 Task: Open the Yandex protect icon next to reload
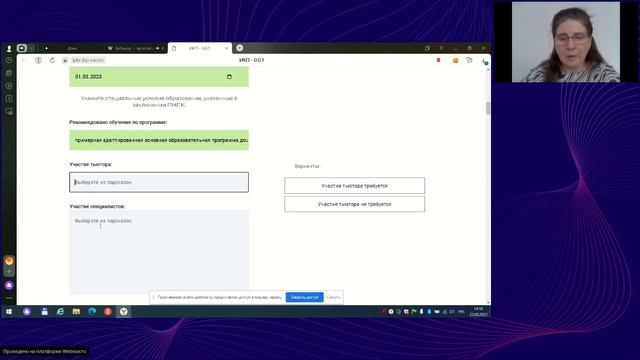coord(38,60)
